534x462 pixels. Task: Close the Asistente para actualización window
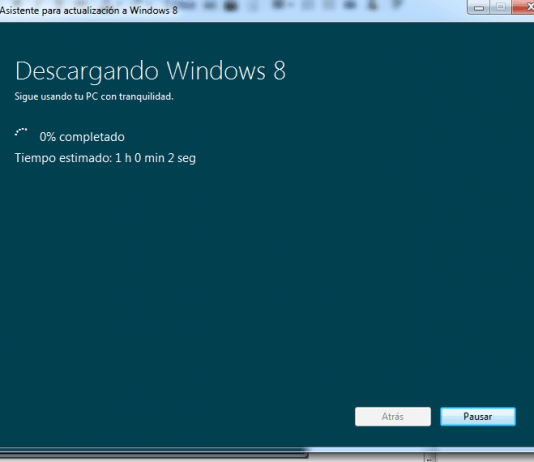click(x=523, y=7)
